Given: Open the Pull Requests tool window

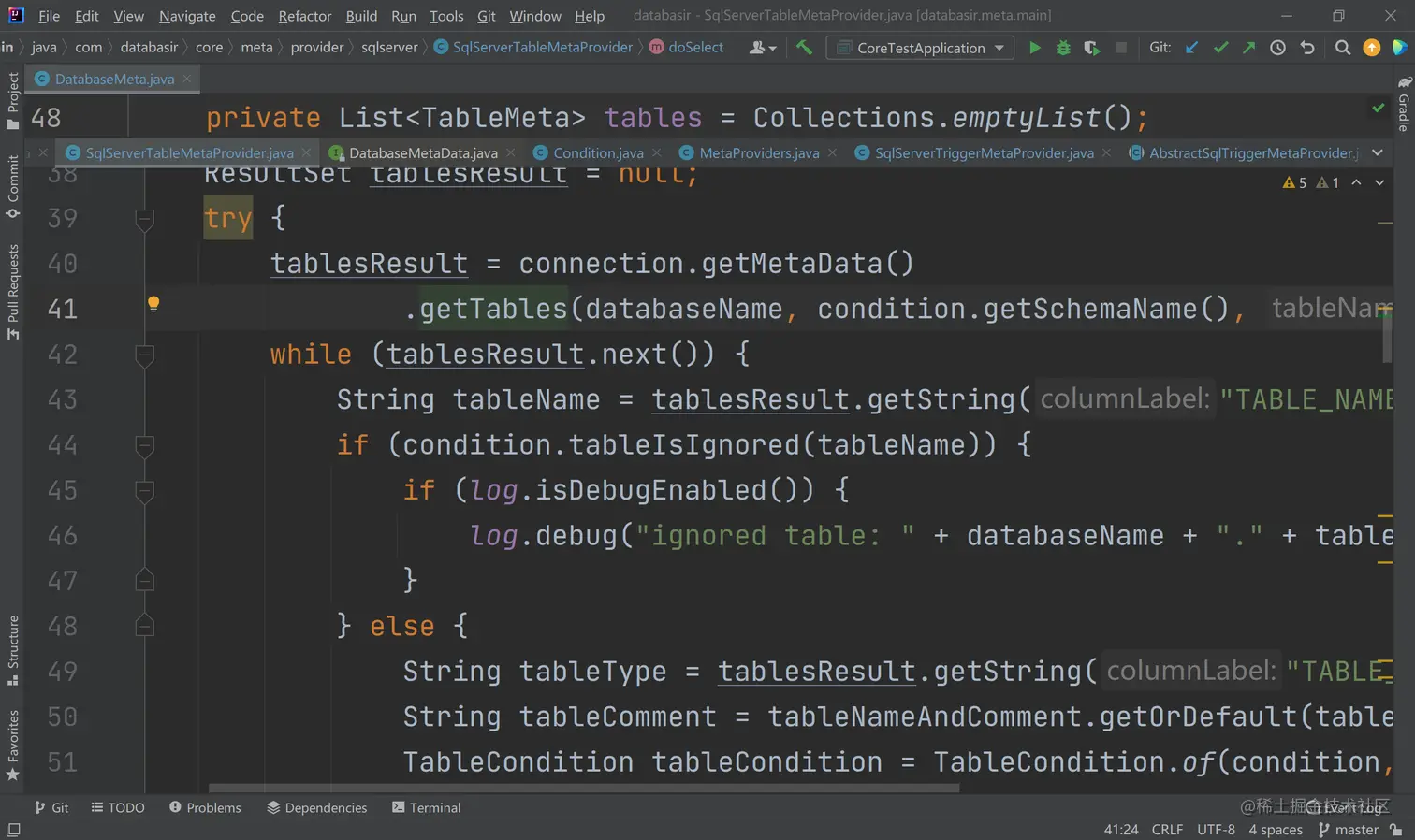Looking at the screenshot, I should (12, 292).
